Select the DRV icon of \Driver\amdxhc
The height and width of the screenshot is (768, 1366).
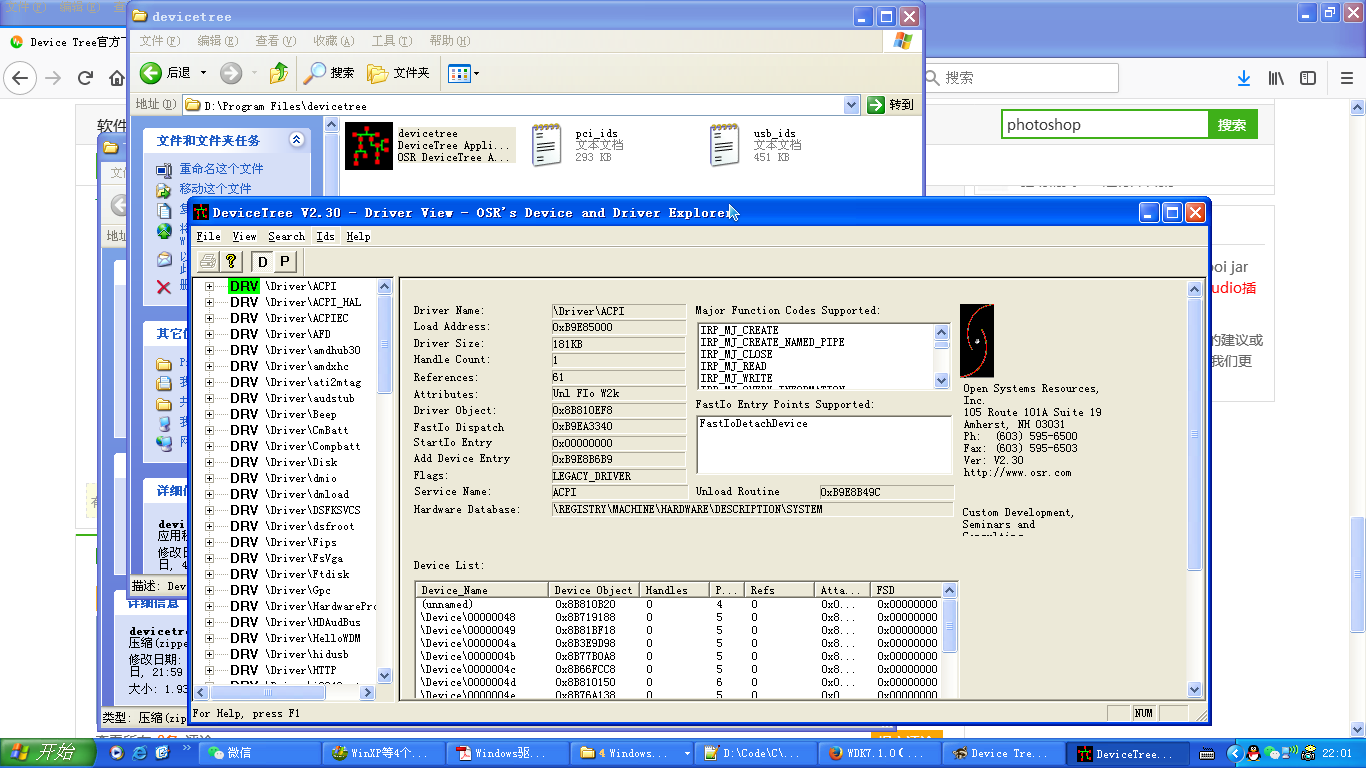click(244, 366)
